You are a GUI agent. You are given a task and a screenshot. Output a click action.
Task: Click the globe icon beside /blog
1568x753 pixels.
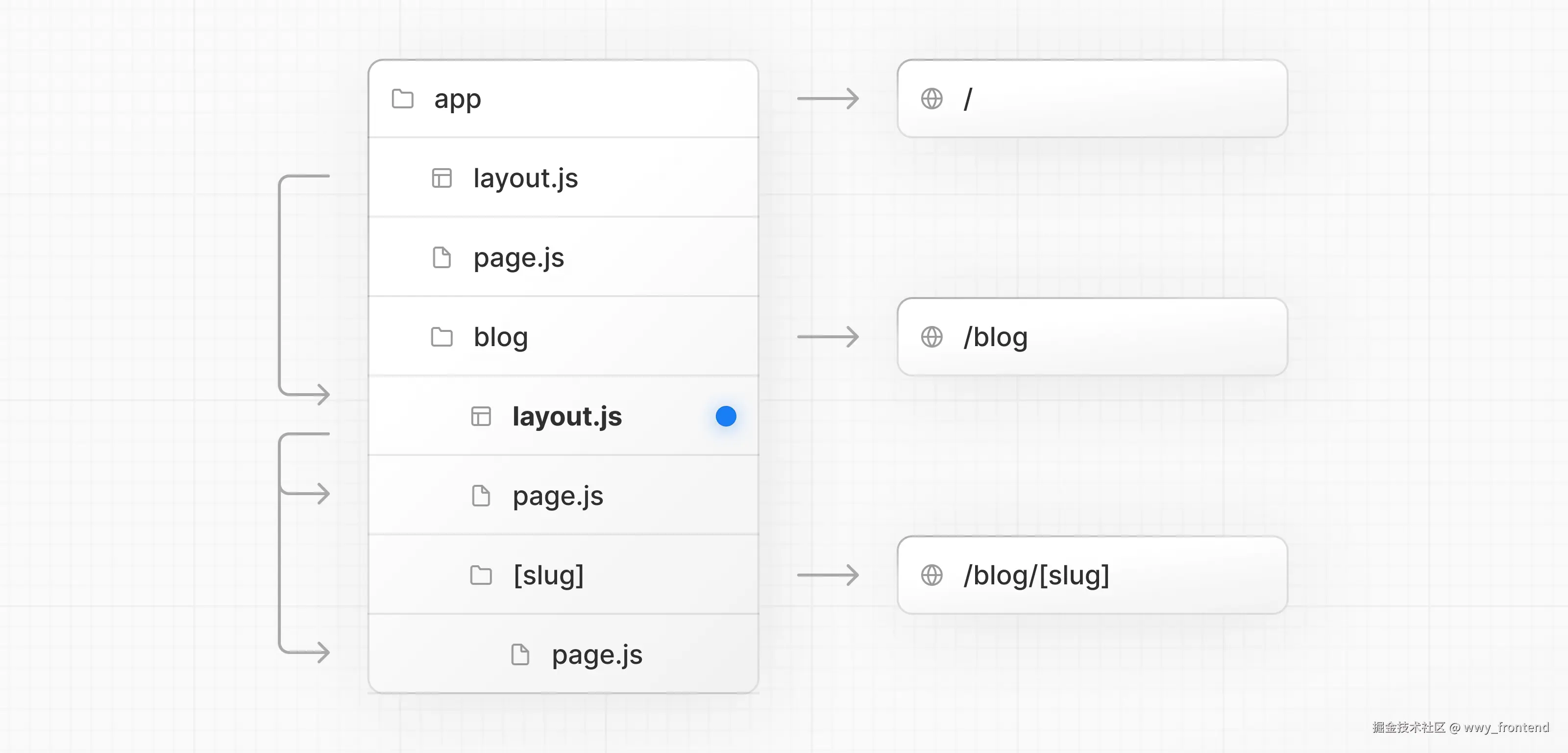[931, 337]
